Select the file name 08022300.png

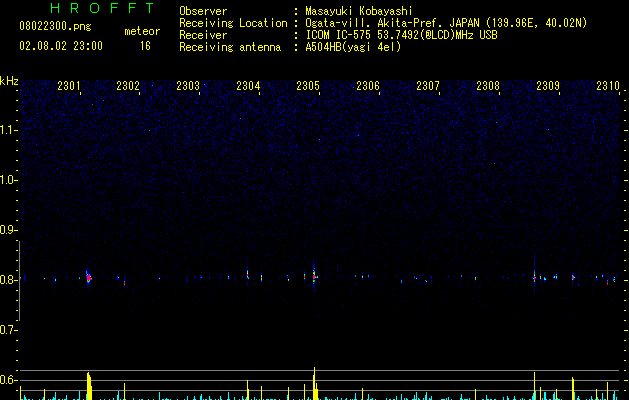(x=55, y=27)
